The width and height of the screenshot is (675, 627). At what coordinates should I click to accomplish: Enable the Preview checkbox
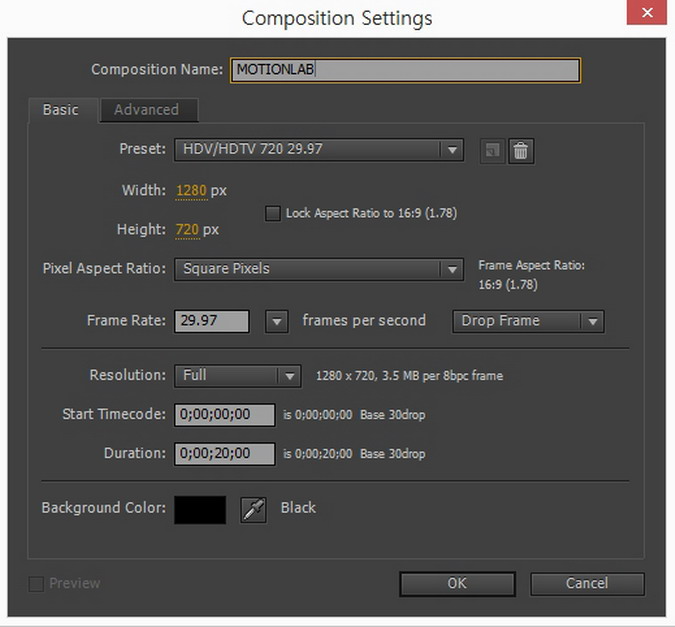pyautogui.click(x=36, y=584)
